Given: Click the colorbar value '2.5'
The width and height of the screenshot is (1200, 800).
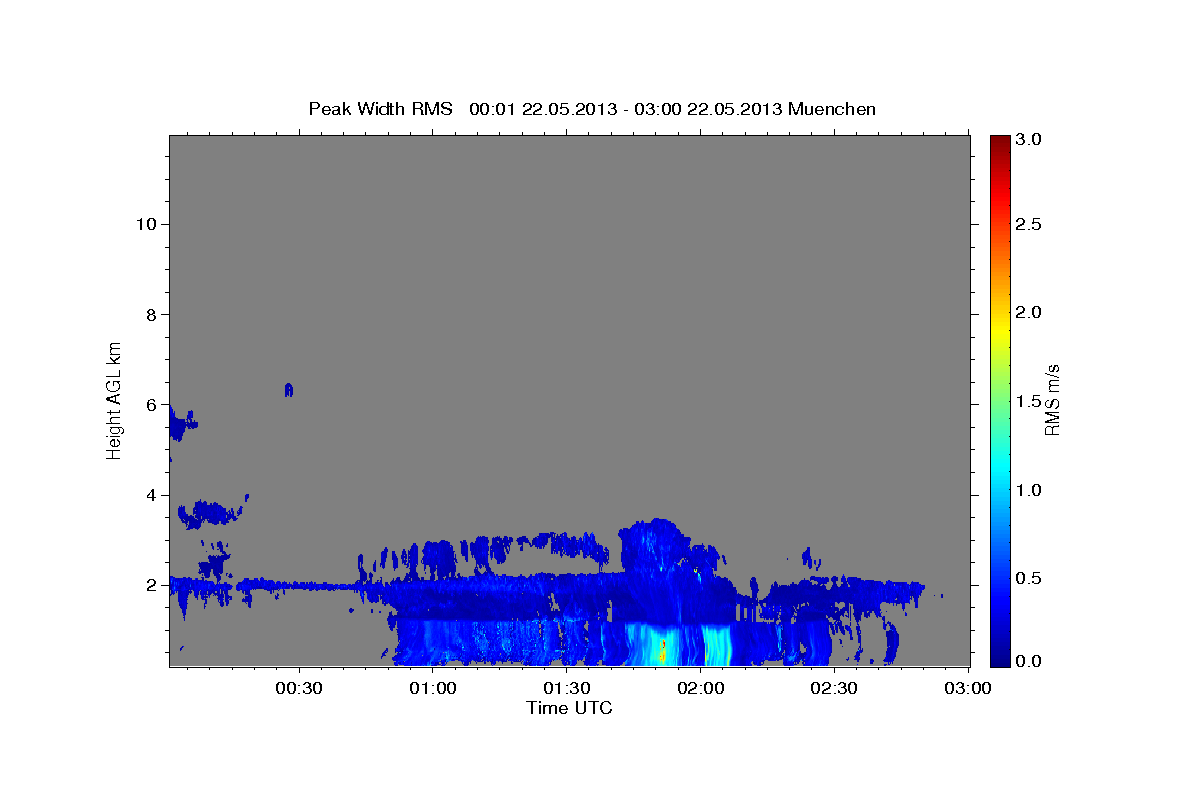Looking at the screenshot, I should tap(1030, 224).
